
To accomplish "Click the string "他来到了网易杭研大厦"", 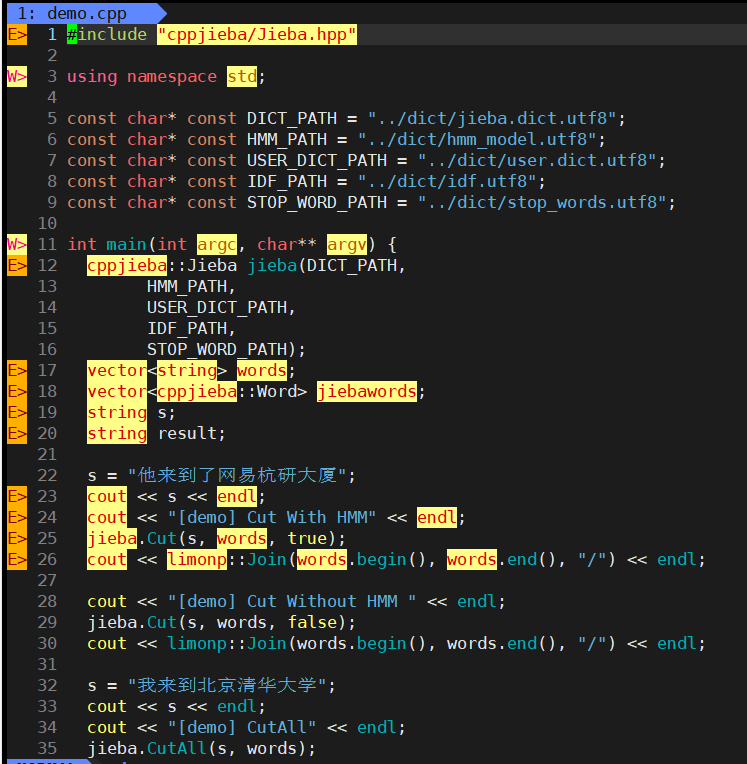I will tap(237, 475).
